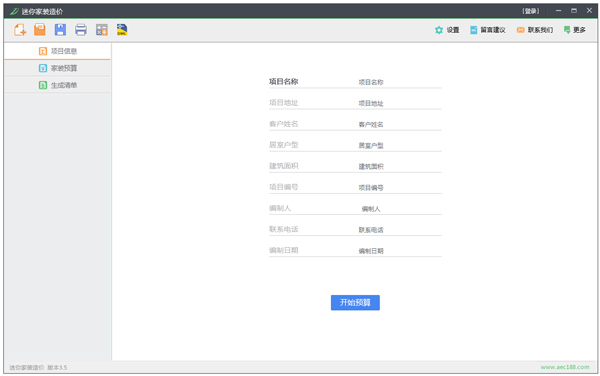
Task: Open the www.aec188.com link in status bar
Action: (x=565, y=367)
